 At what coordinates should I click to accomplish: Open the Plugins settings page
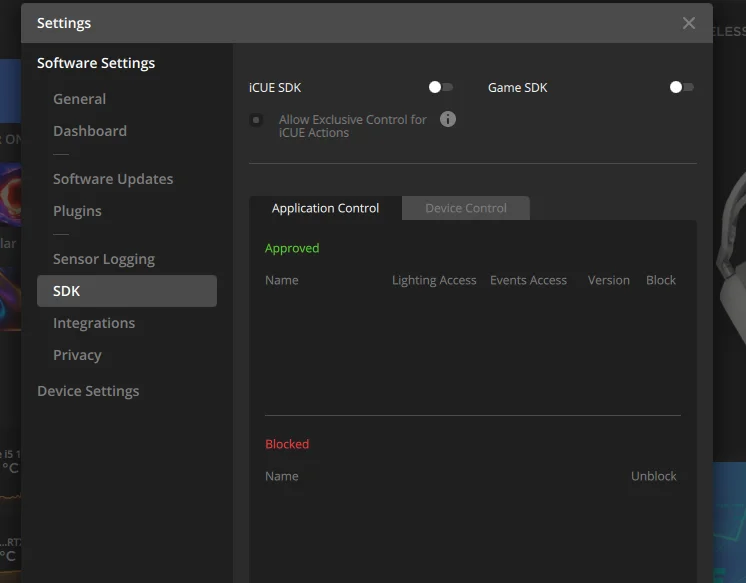pyautogui.click(x=77, y=211)
